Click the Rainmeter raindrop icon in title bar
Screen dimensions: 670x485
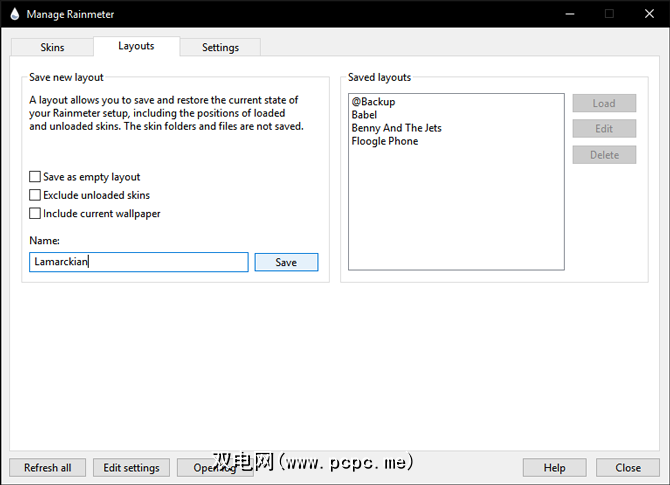point(15,14)
